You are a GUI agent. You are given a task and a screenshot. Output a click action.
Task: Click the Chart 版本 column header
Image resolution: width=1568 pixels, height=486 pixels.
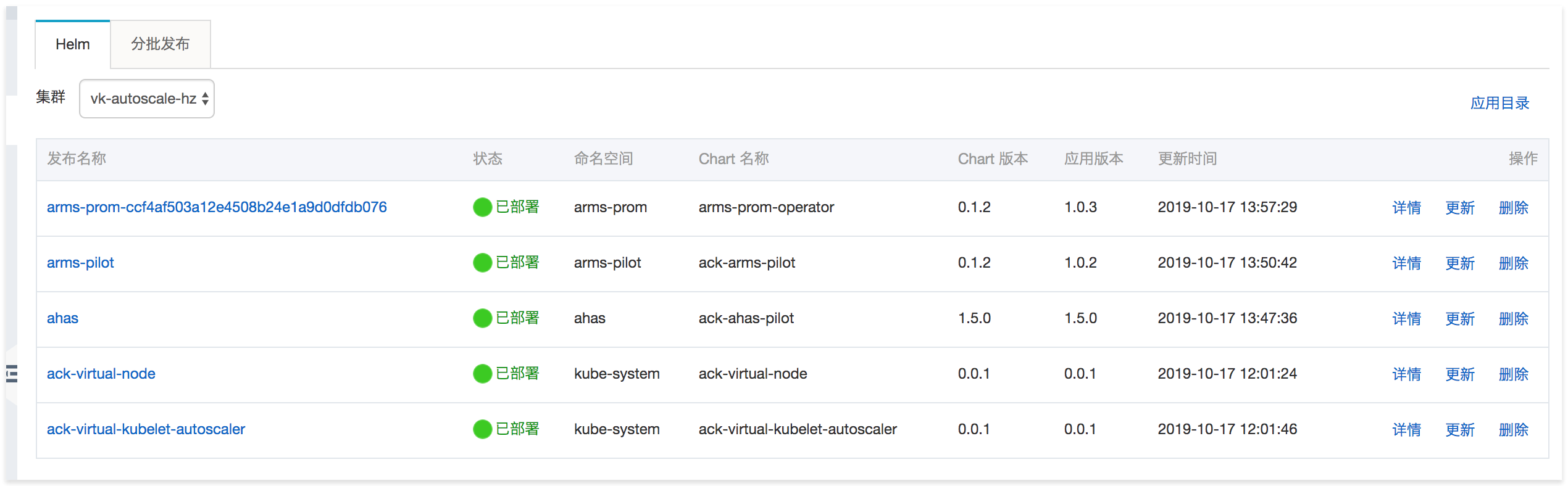click(993, 159)
